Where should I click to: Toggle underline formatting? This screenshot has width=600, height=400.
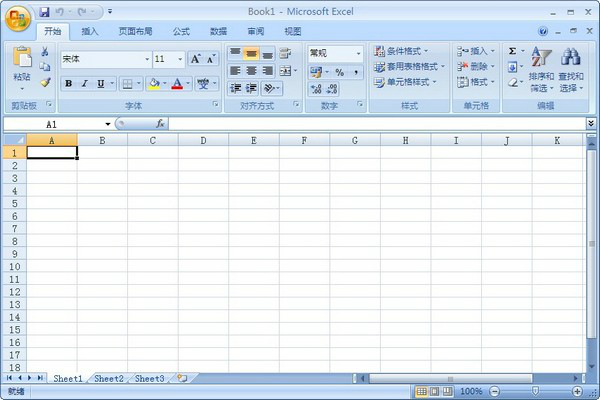[101, 83]
